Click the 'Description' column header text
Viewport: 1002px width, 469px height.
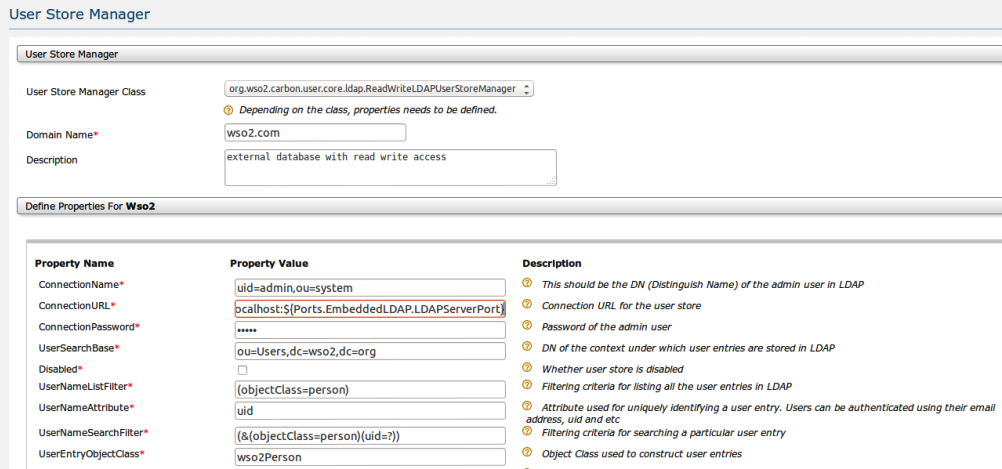coord(552,263)
